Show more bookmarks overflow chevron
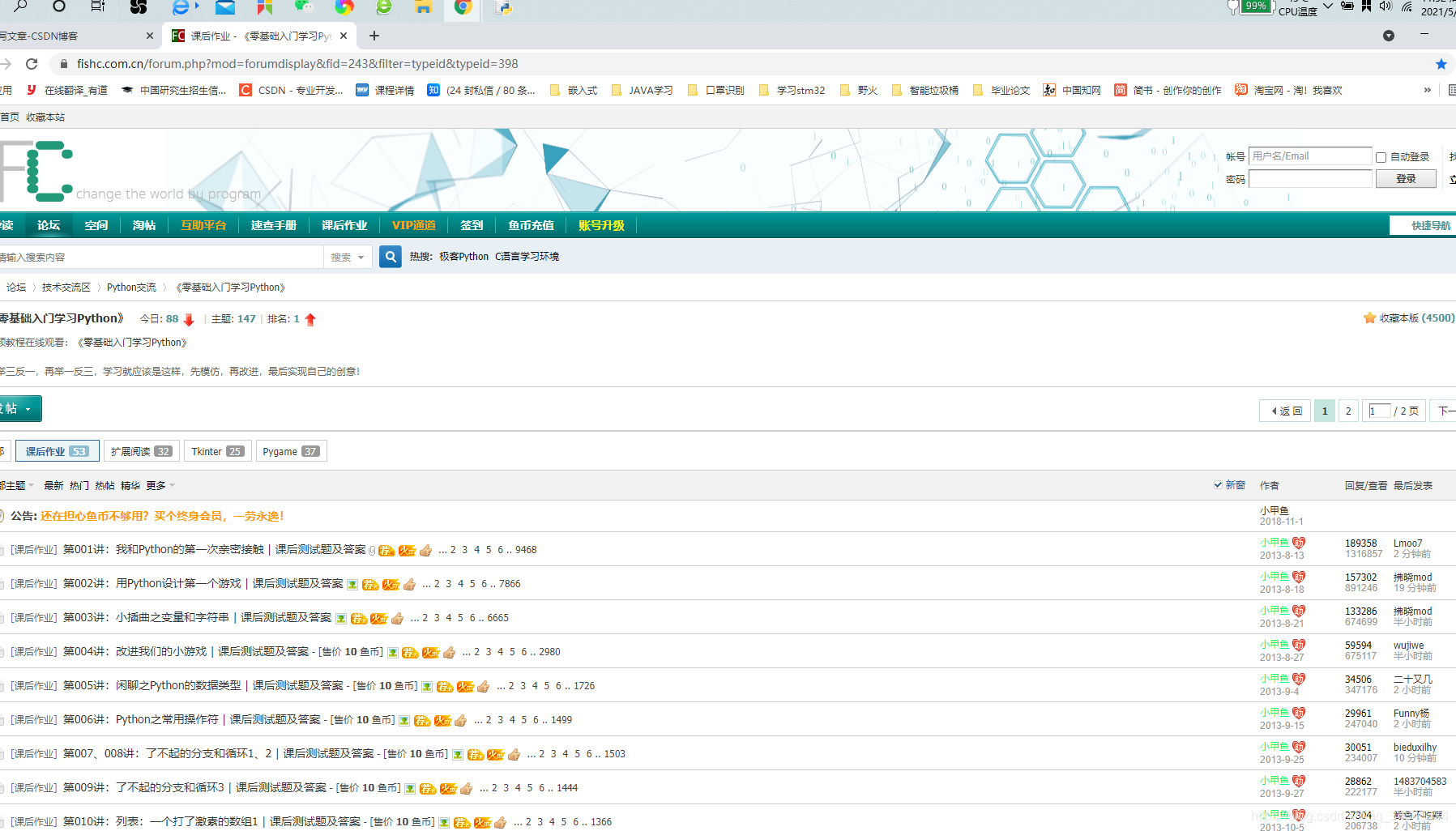The height and width of the screenshot is (831, 1456). point(1427,90)
